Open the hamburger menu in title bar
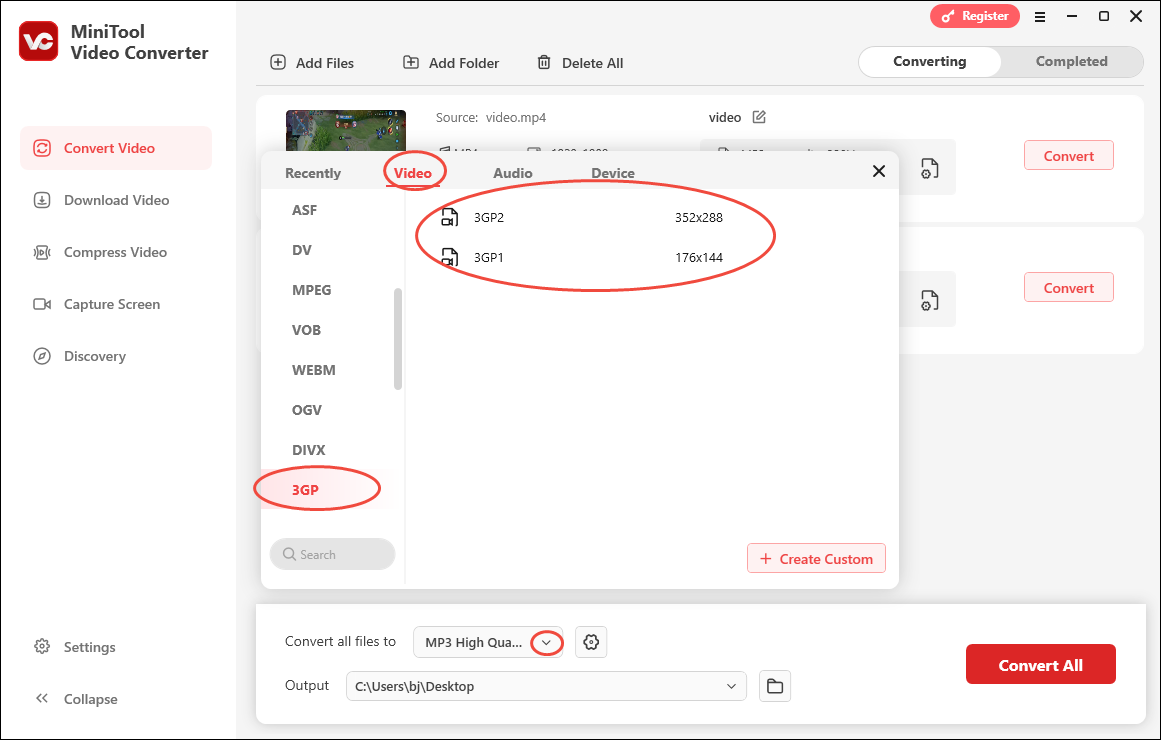The image size is (1161, 740). [x=1040, y=16]
